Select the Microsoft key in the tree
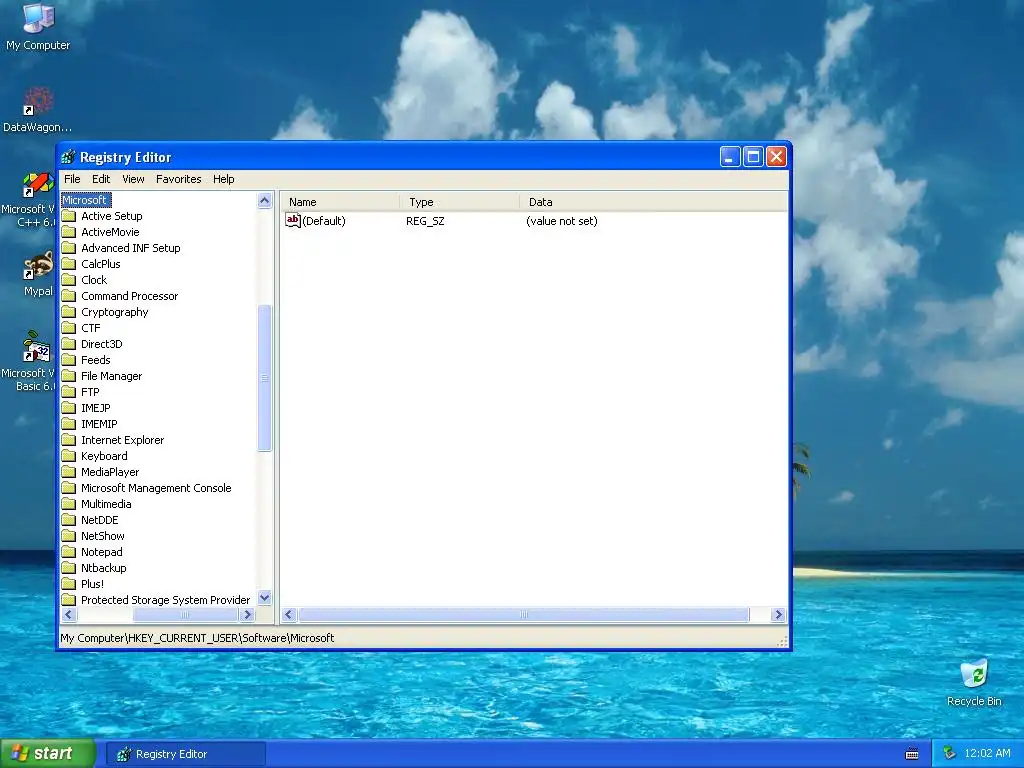This screenshot has width=1024, height=768. [x=86, y=200]
